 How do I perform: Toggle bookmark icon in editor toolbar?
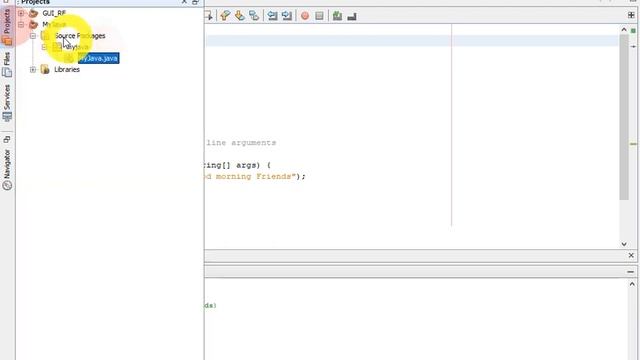click(254, 16)
